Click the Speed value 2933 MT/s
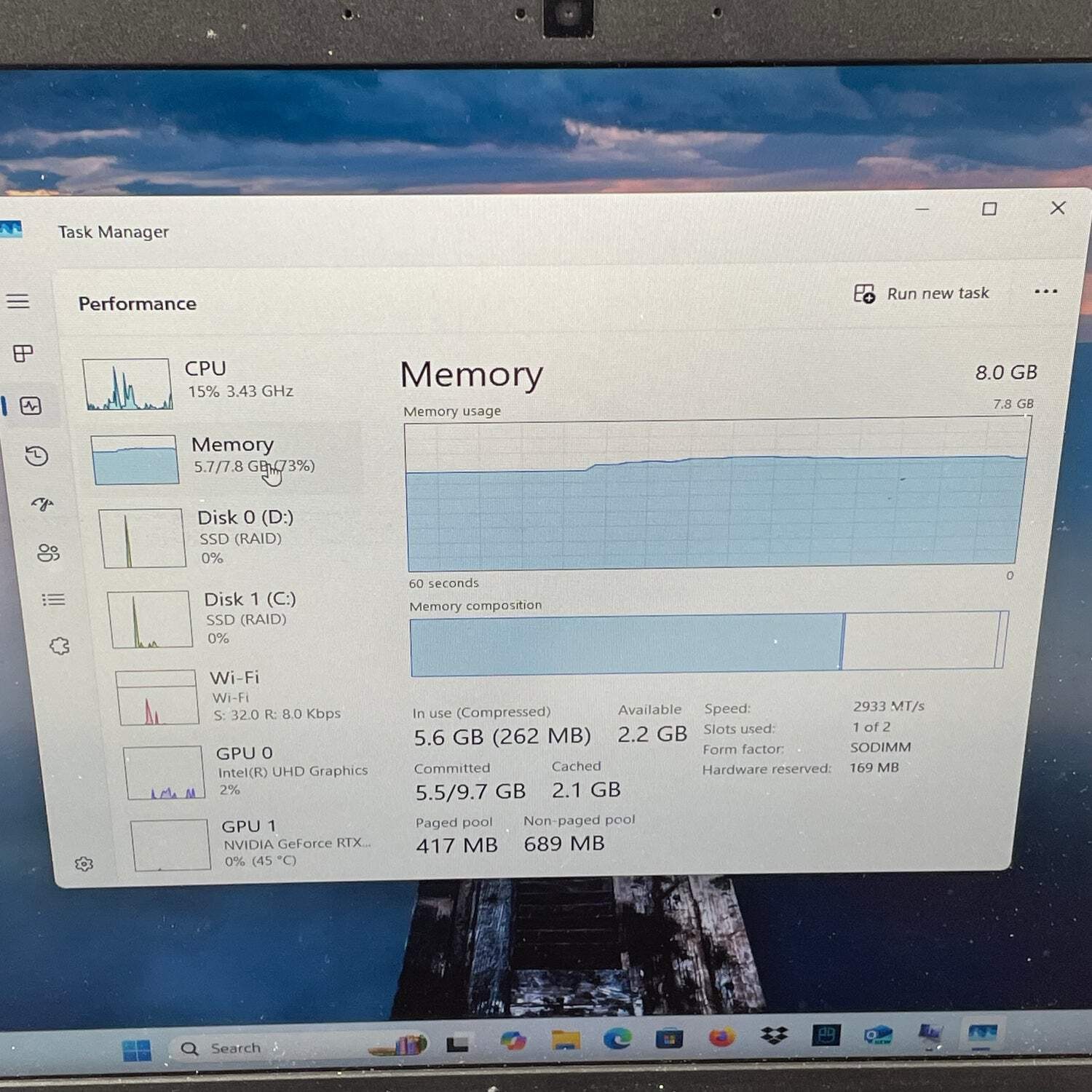 click(888, 706)
